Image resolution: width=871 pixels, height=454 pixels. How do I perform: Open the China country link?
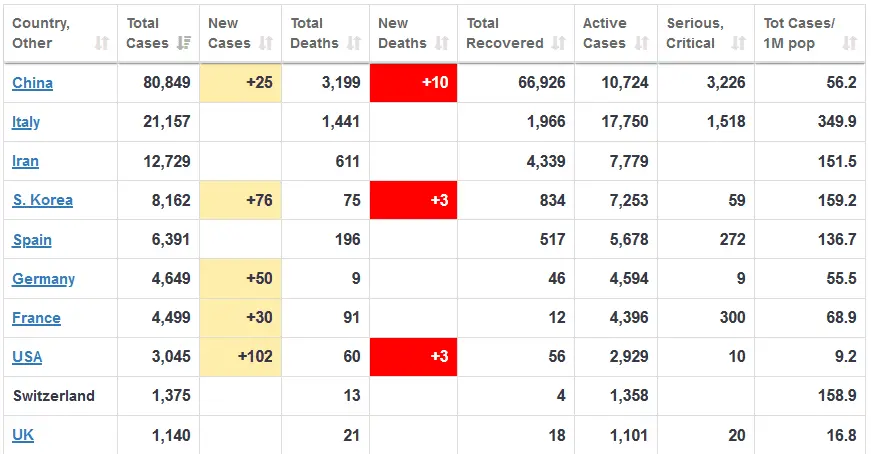pos(32,83)
